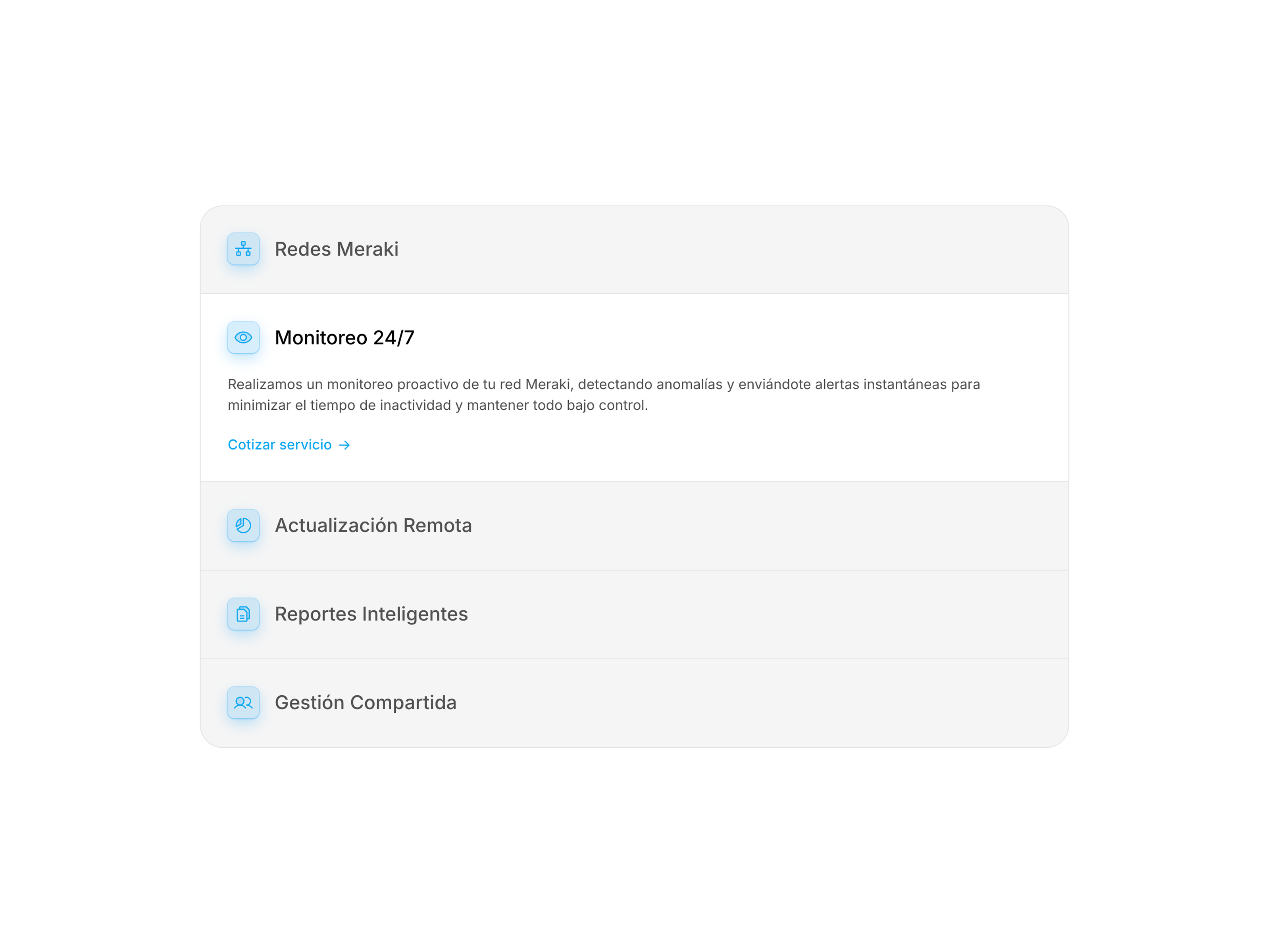The image size is (1270, 952).
Task: Click the pie chart icon for Actualización Remota
Action: (x=243, y=525)
